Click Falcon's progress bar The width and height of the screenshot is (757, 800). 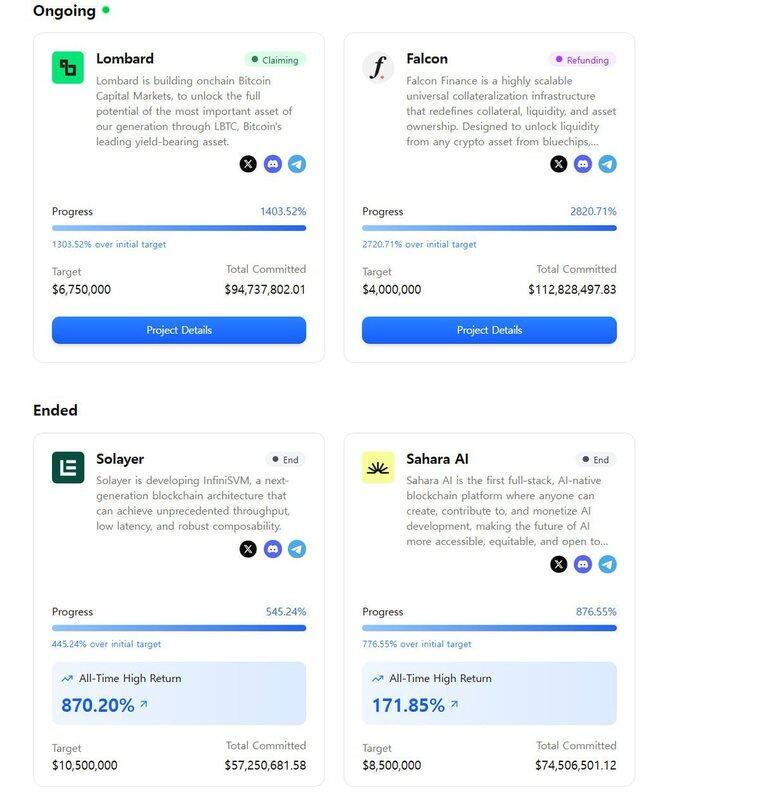tap(489, 228)
